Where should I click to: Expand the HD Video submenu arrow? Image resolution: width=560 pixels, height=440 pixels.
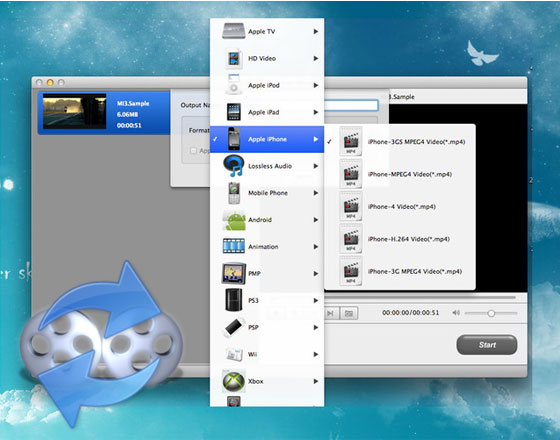click(316, 58)
